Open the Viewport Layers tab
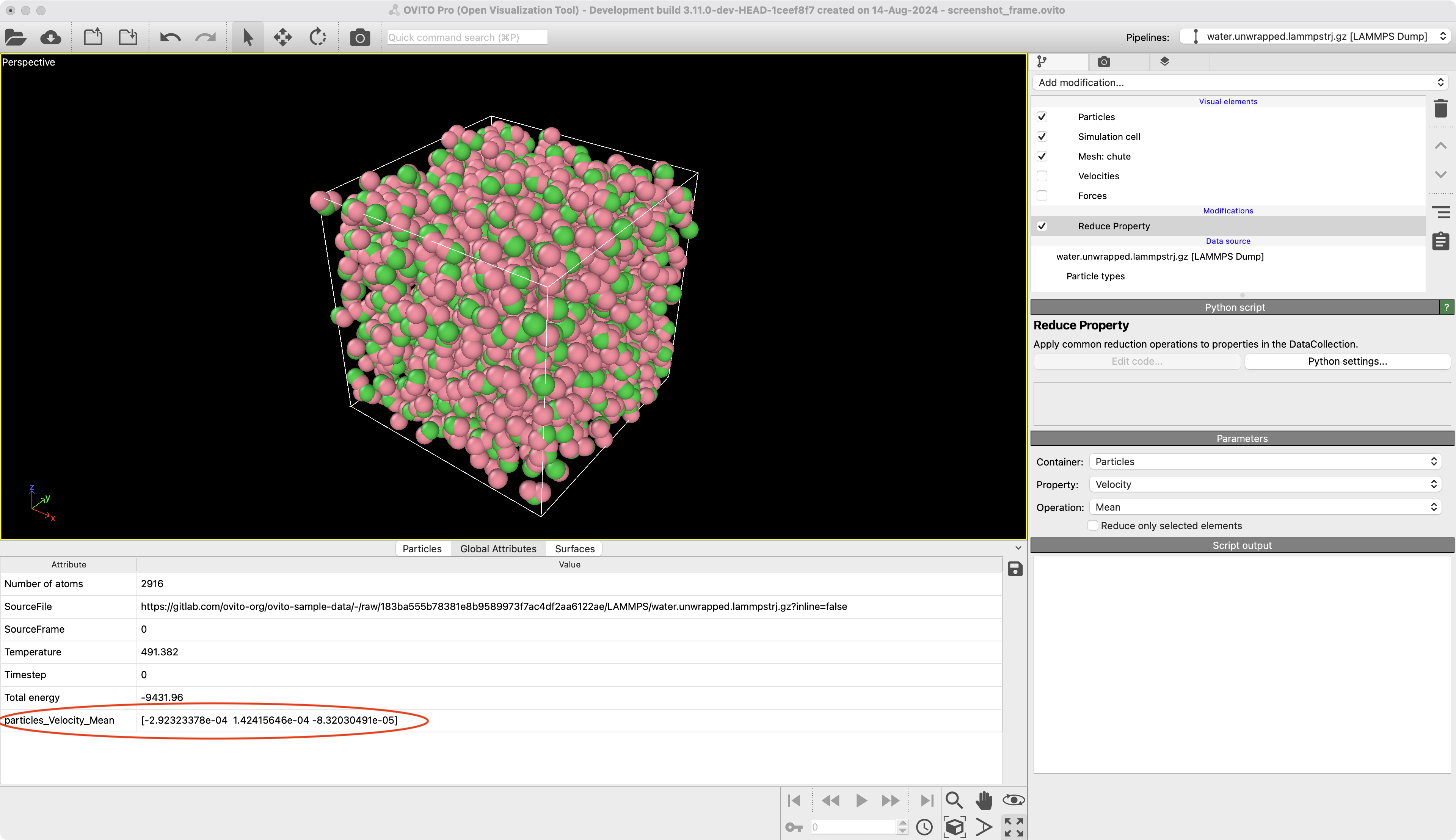Screen dimensions: 1456x840 [1164, 62]
